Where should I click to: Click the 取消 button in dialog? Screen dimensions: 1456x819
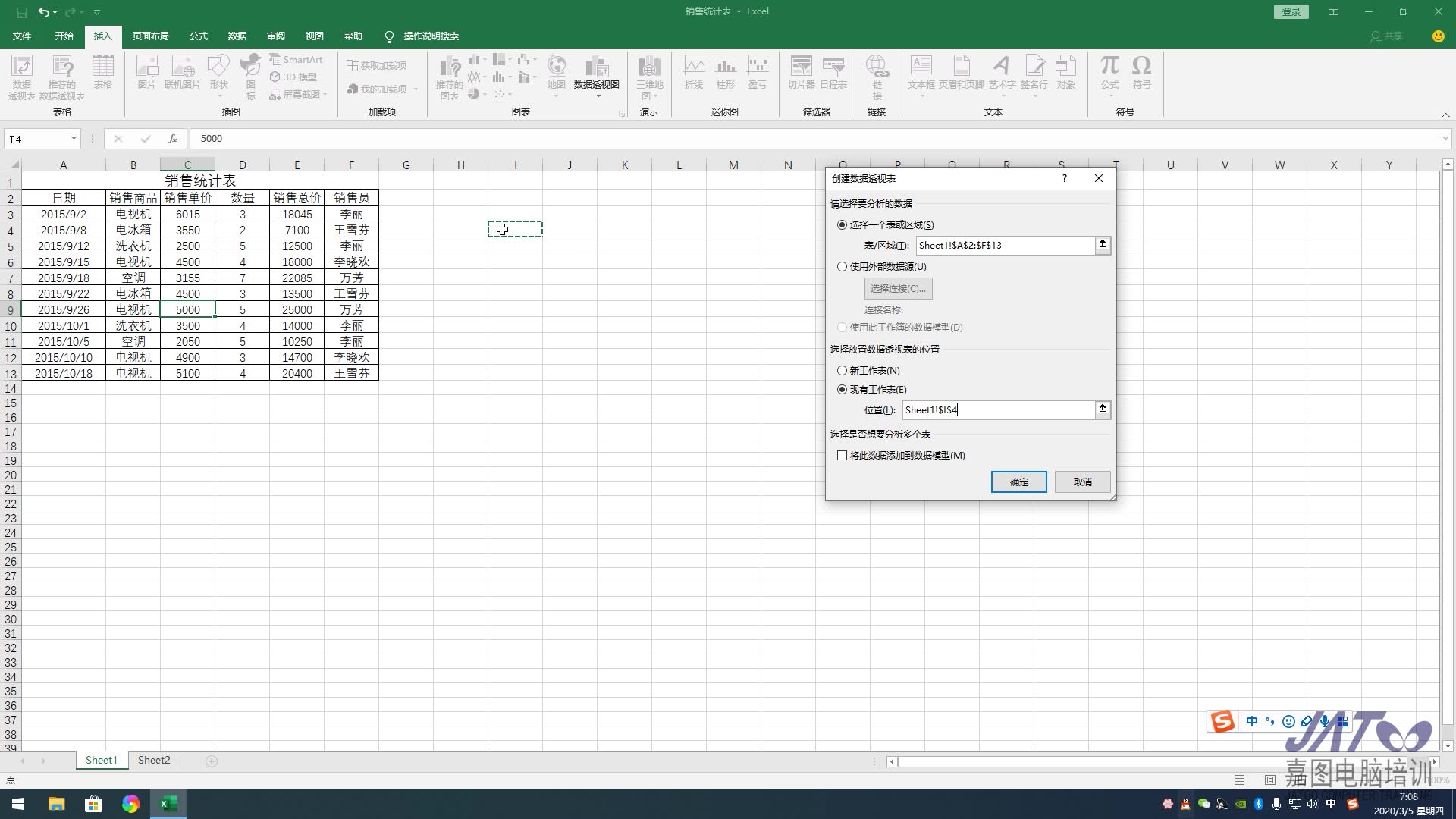pyautogui.click(x=1082, y=482)
